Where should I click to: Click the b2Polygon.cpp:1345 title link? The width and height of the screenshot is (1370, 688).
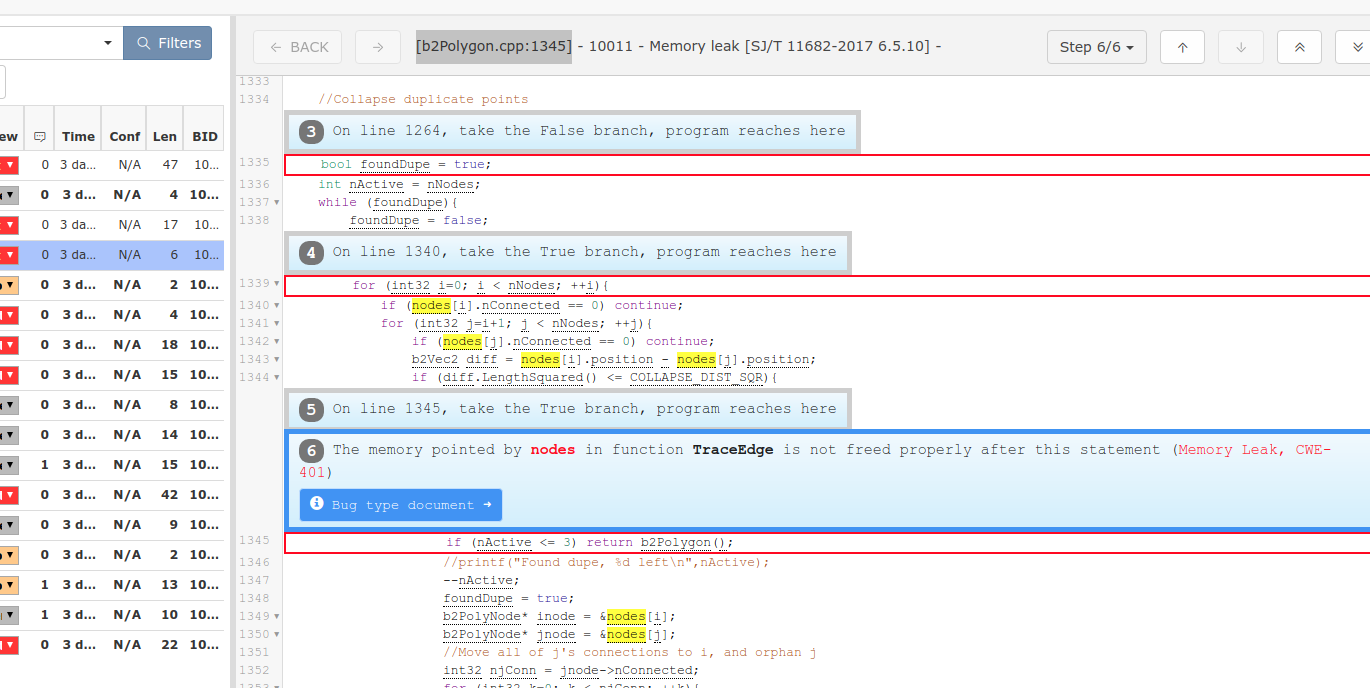pyautogui.click(x=493, y=46)
